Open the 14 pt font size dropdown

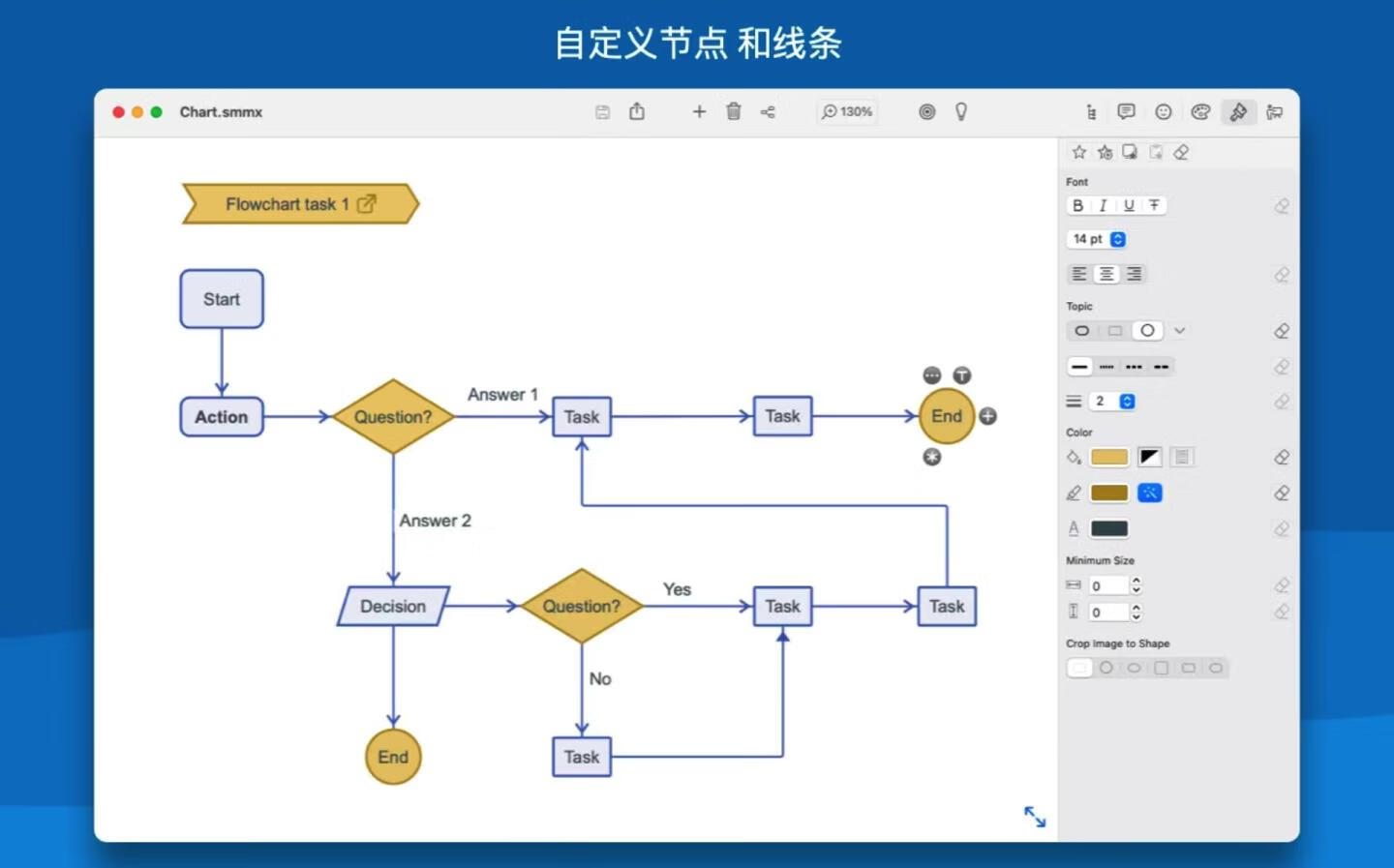coord(1097,239)
